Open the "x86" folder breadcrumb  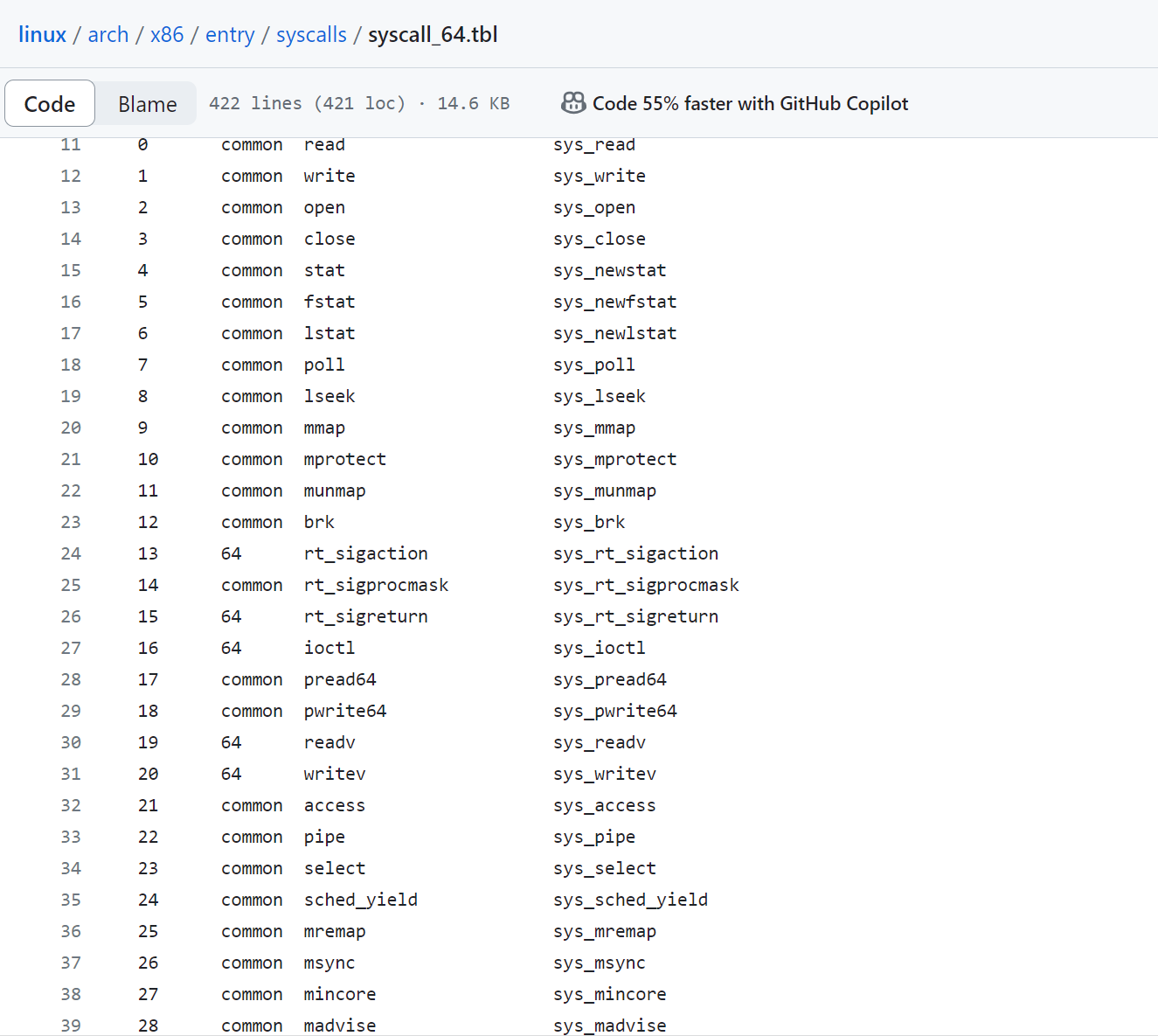coord(167,34)
